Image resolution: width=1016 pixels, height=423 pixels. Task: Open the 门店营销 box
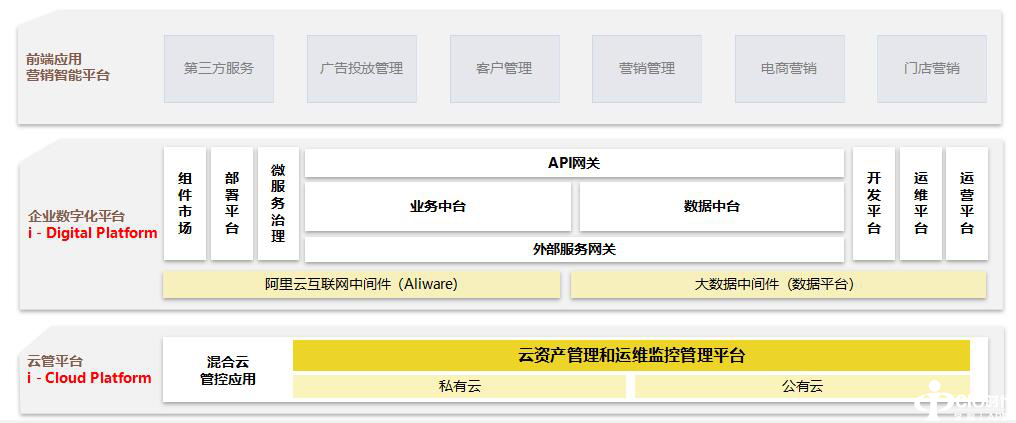tap(931, 68)
